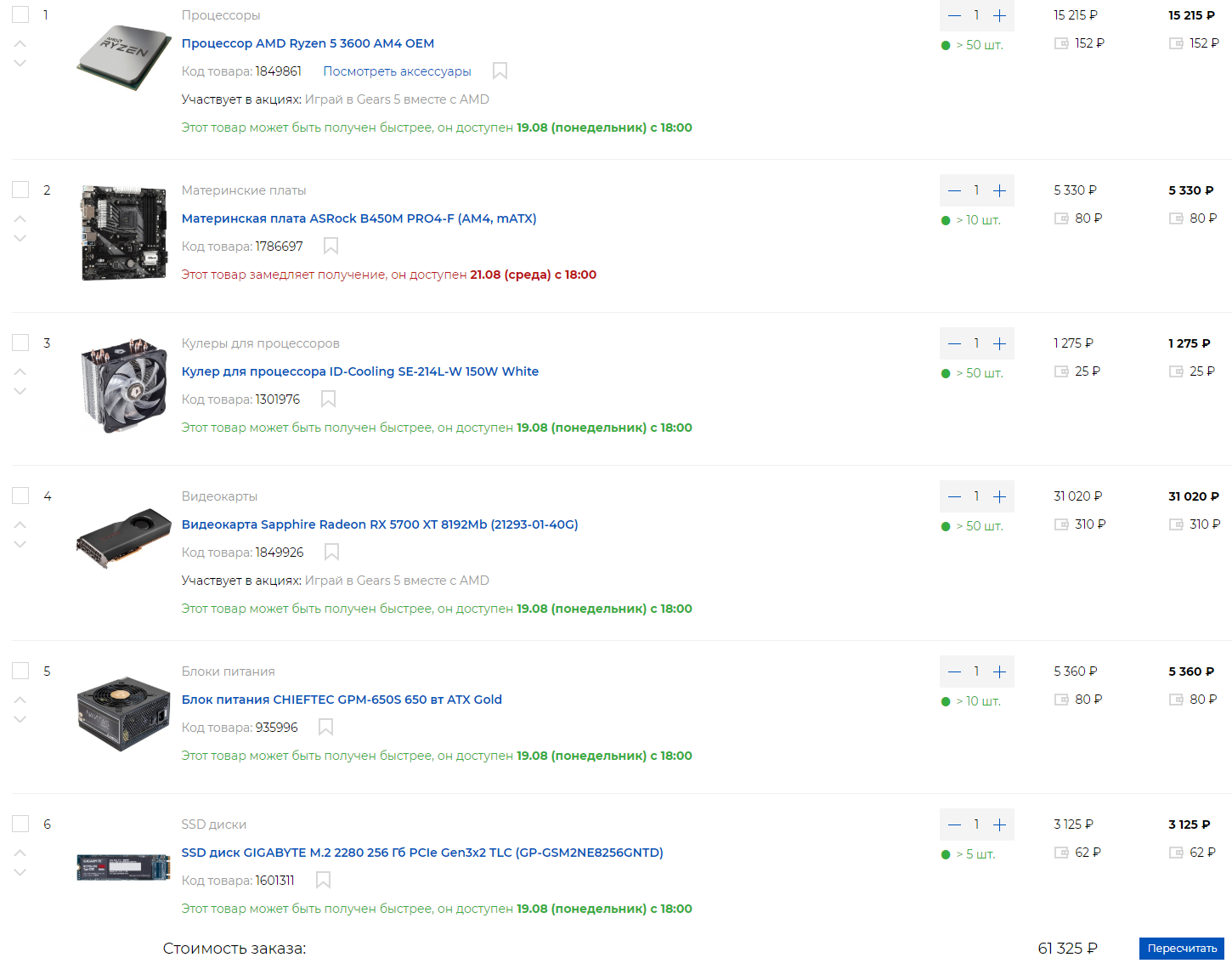Open Посмотреть аксессуары link for processor
1232x969 pixels.
(x=397, y=71)
